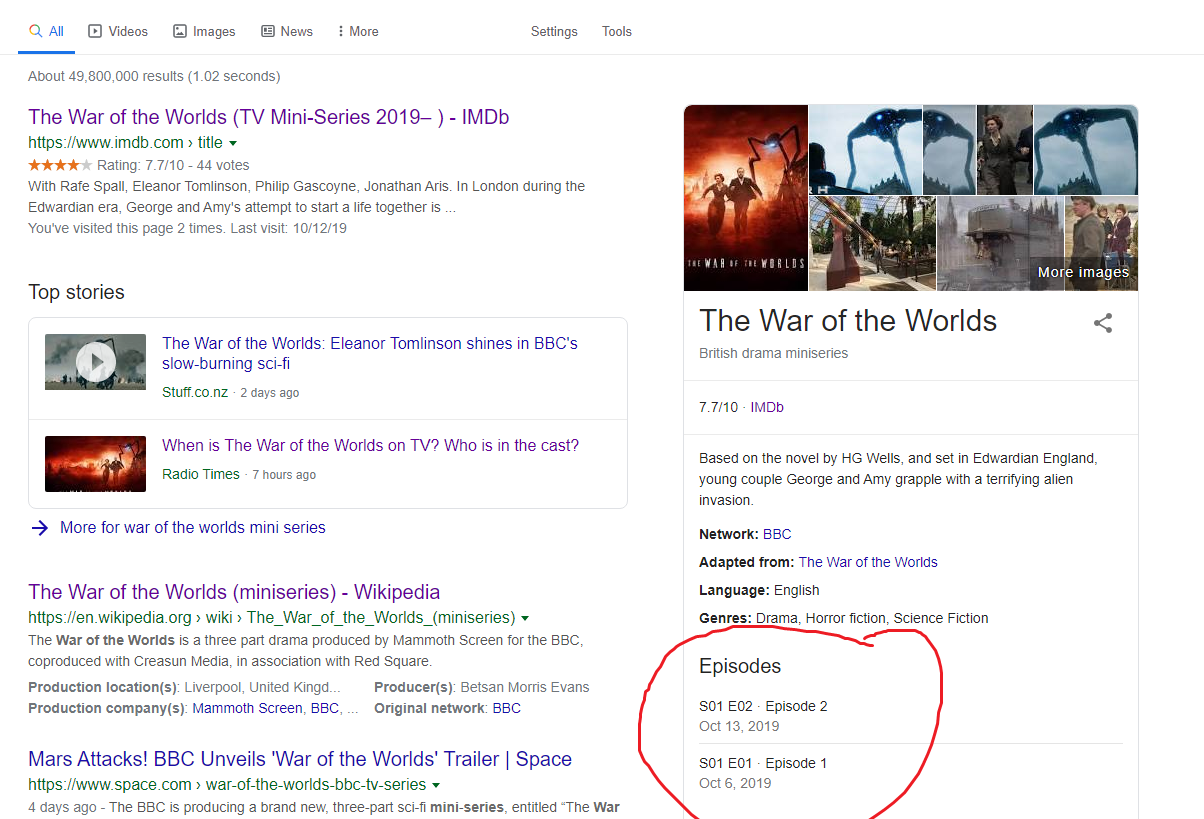
Task: Switch to the Images search tab
Action: click(x=204, y=31)
